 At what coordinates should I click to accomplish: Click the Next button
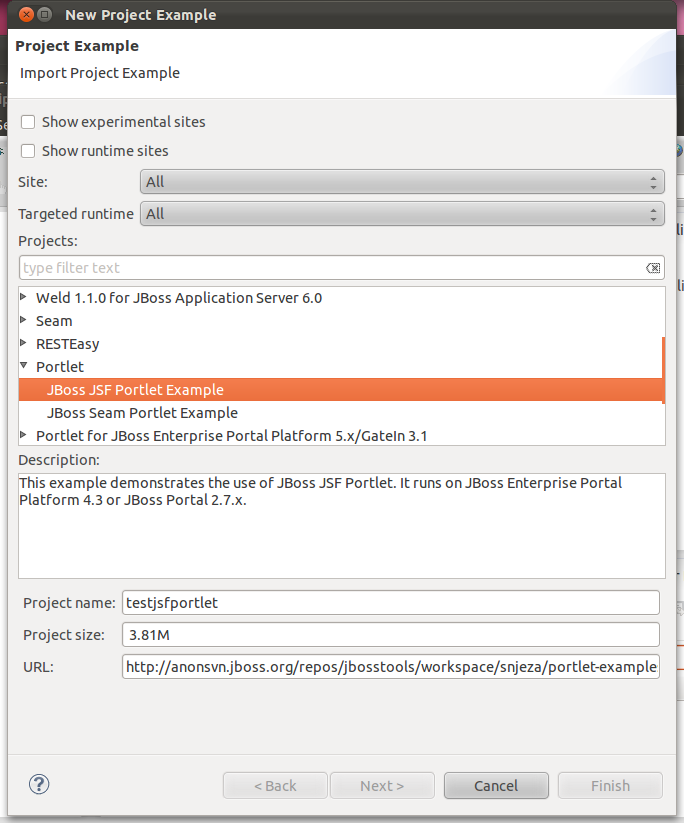tap(382, 785)
